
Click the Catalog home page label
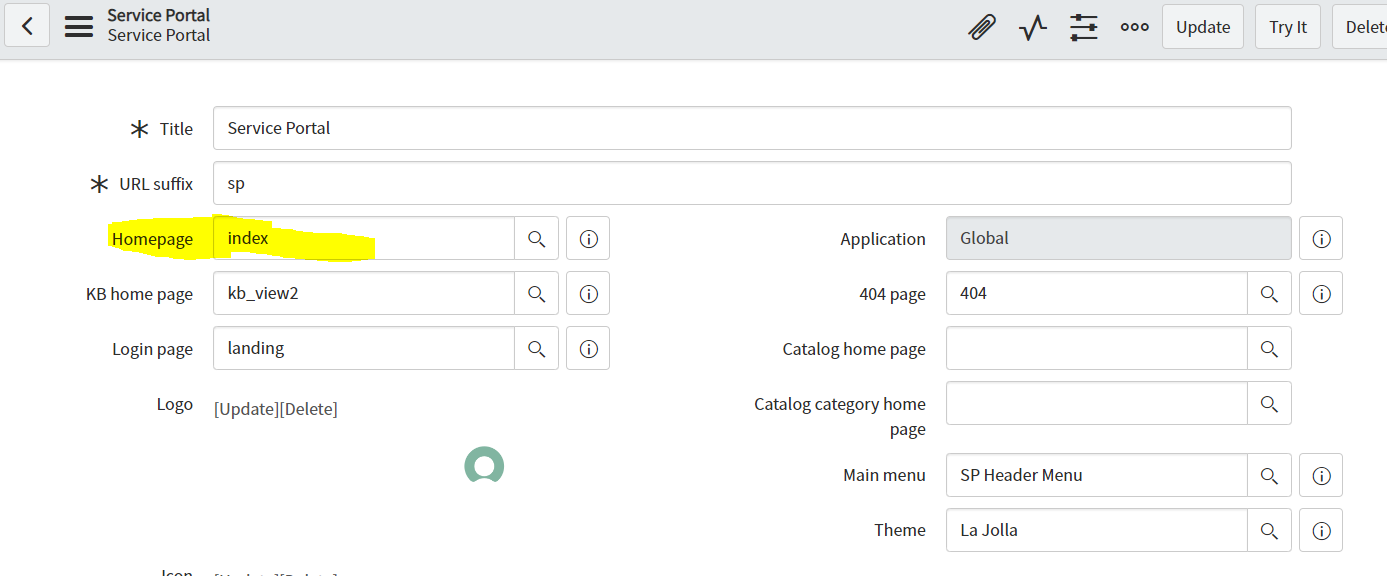pos(854,349)
